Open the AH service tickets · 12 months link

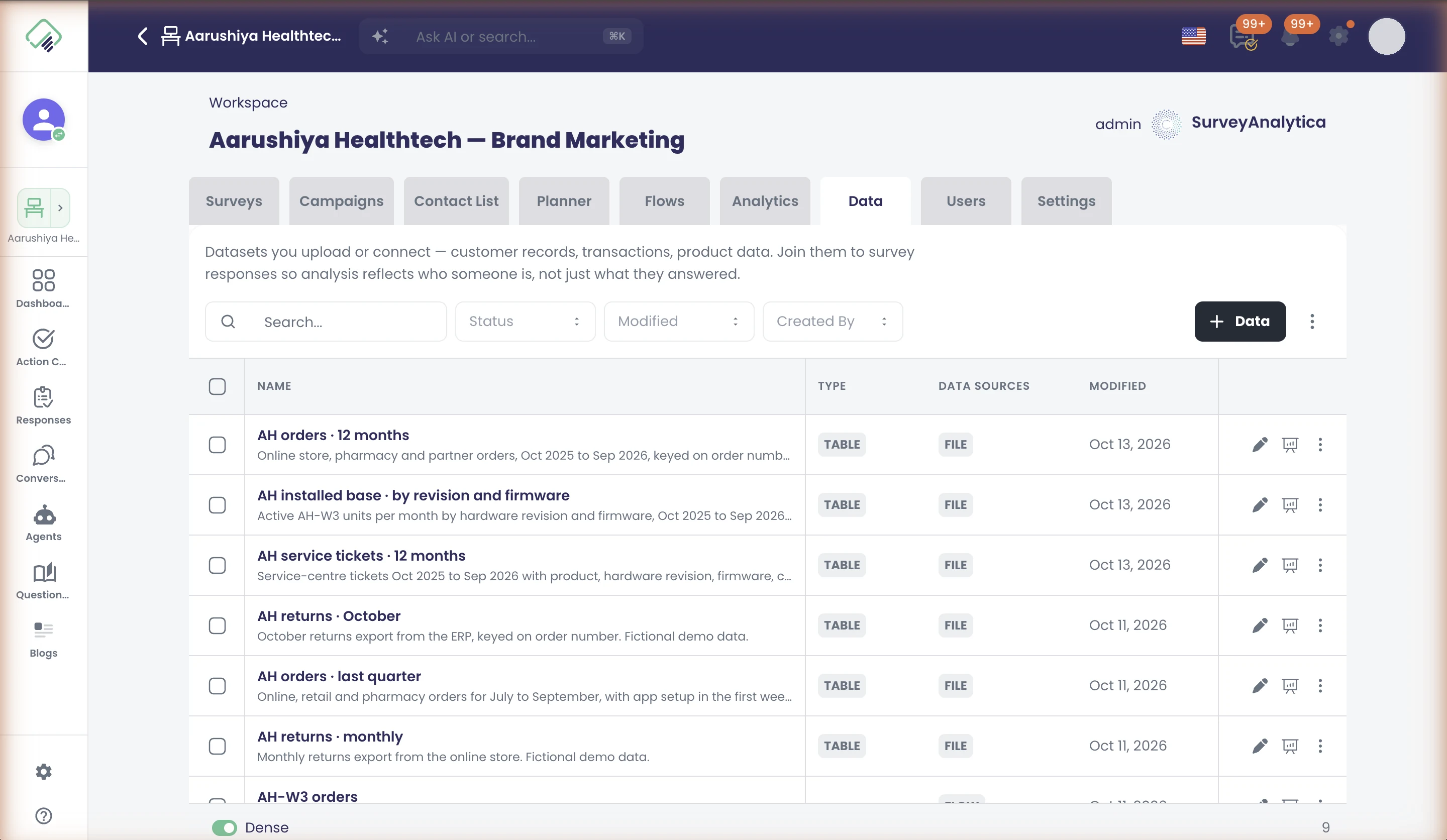(x=361, y=555)
